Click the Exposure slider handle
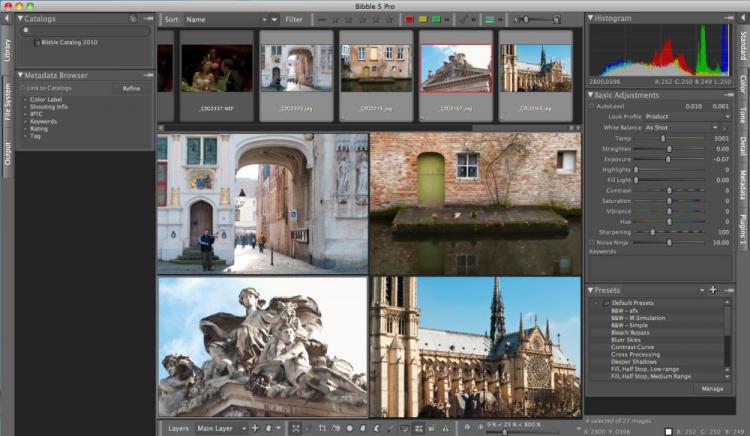This screenshot has width=750, height=436. click(x=668, y=159)
